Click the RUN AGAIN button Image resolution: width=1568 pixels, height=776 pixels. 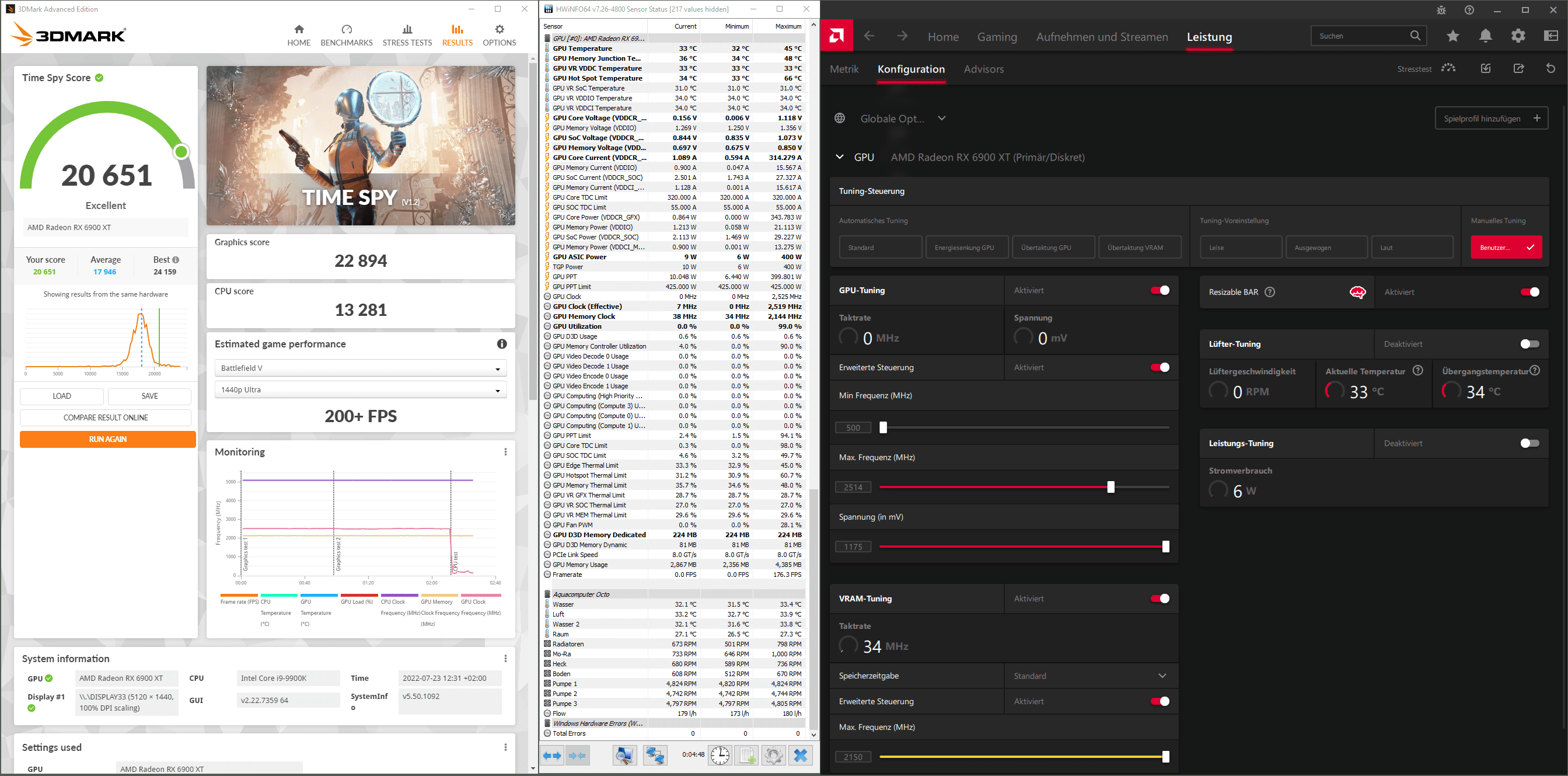click(x=108, y=439)
